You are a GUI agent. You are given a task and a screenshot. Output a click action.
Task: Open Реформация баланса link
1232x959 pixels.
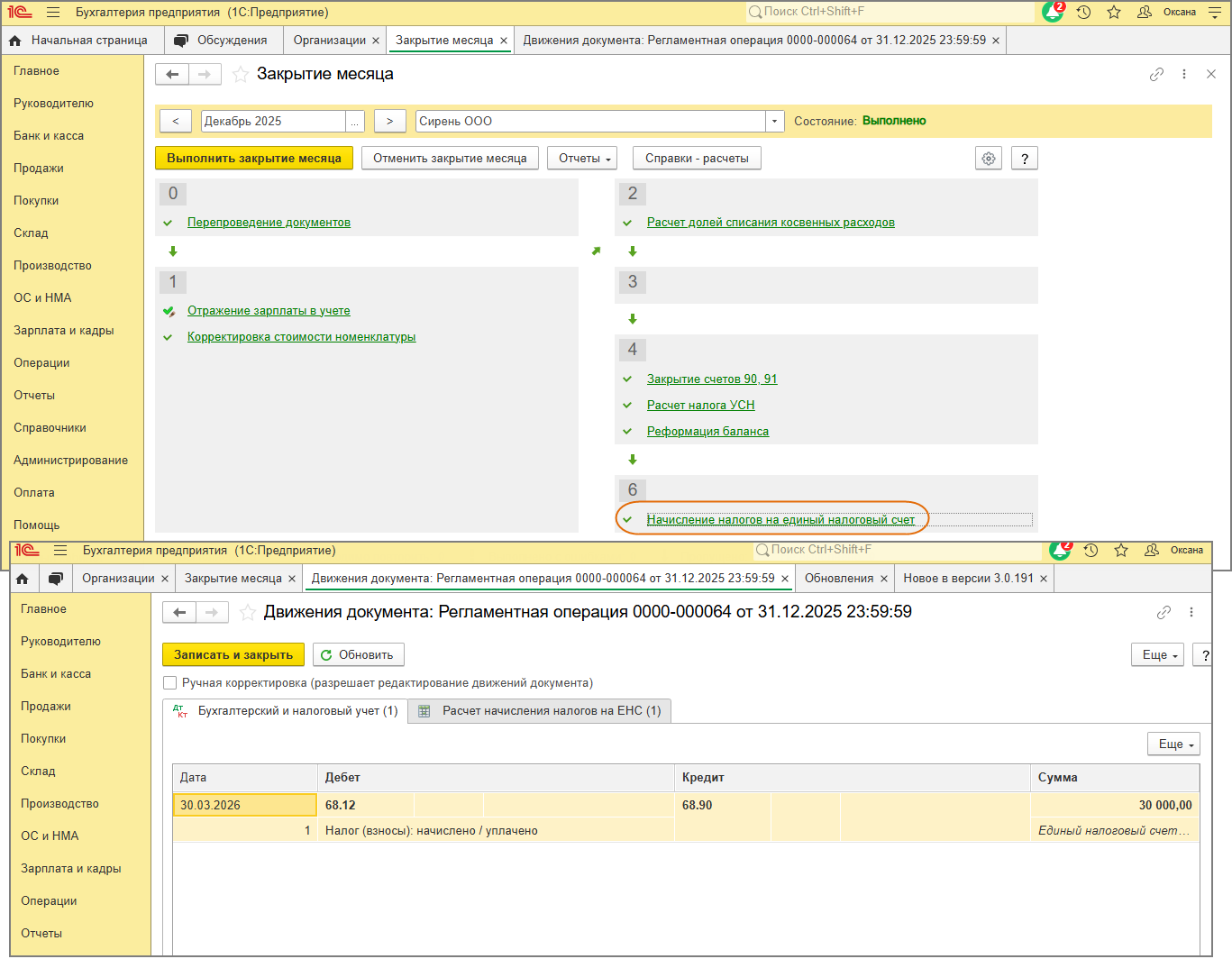click(x=707, y=432)
